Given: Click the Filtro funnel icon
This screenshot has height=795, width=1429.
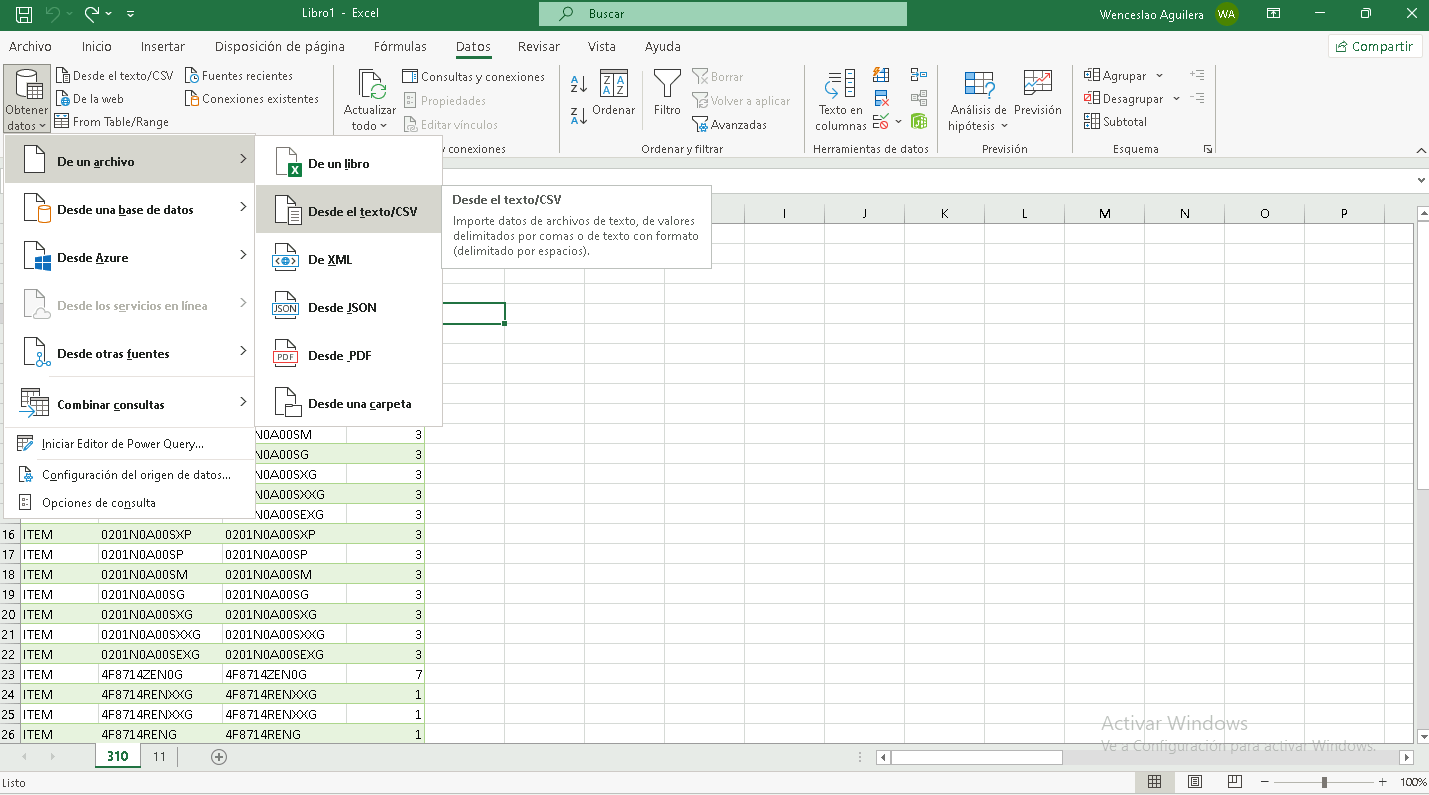Looking at the screenshot, I should 667,85.
